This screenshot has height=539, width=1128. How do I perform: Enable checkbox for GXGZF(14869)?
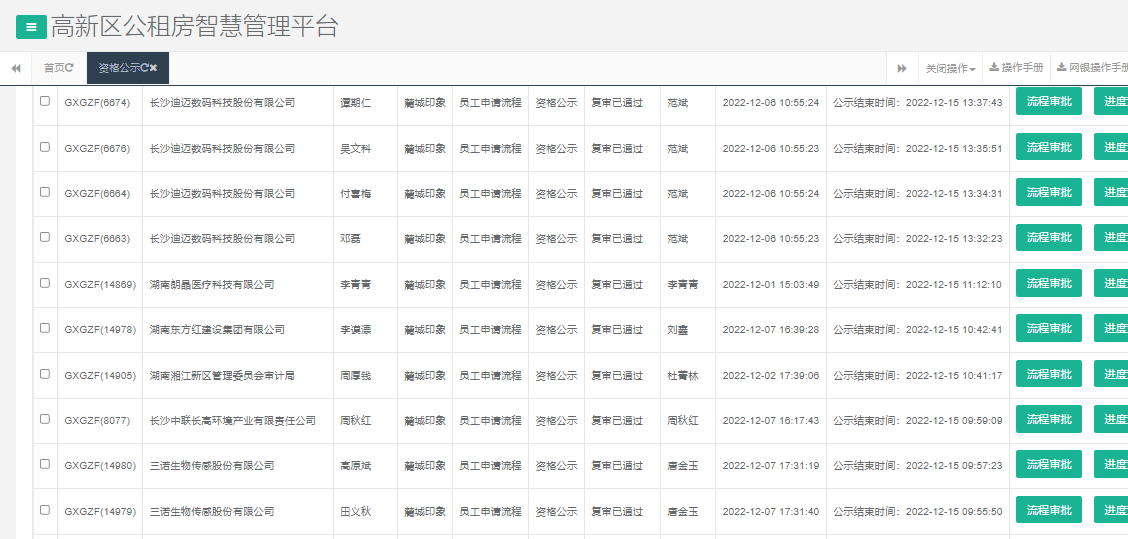[x=45, y=283]
